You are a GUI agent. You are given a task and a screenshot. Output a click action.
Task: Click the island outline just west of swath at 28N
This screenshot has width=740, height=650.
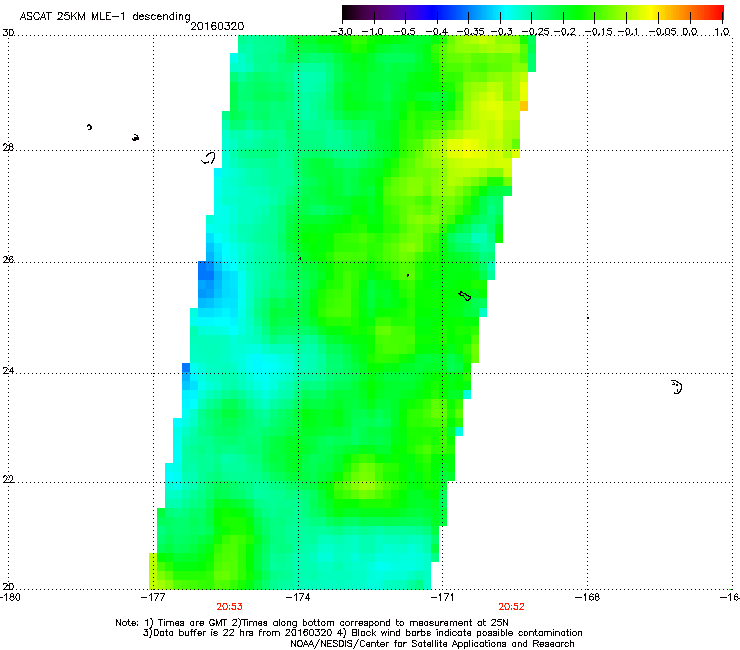click(x=208, y=158)
